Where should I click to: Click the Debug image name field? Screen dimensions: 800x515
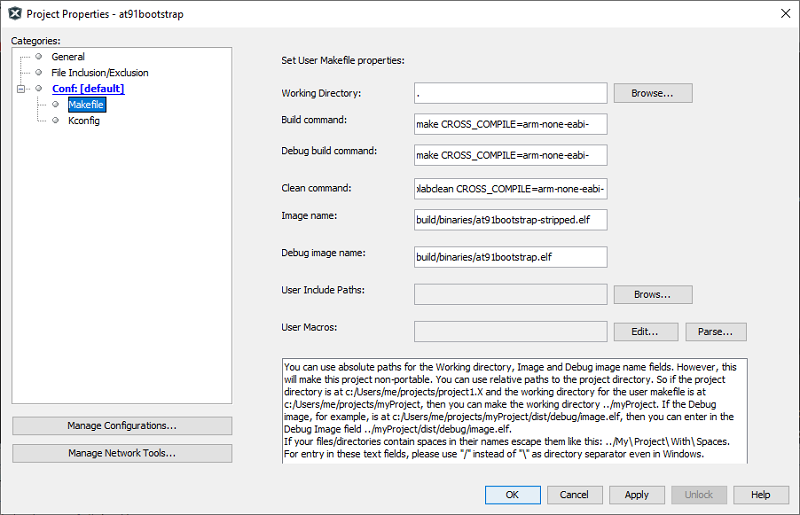pos(510,257)
